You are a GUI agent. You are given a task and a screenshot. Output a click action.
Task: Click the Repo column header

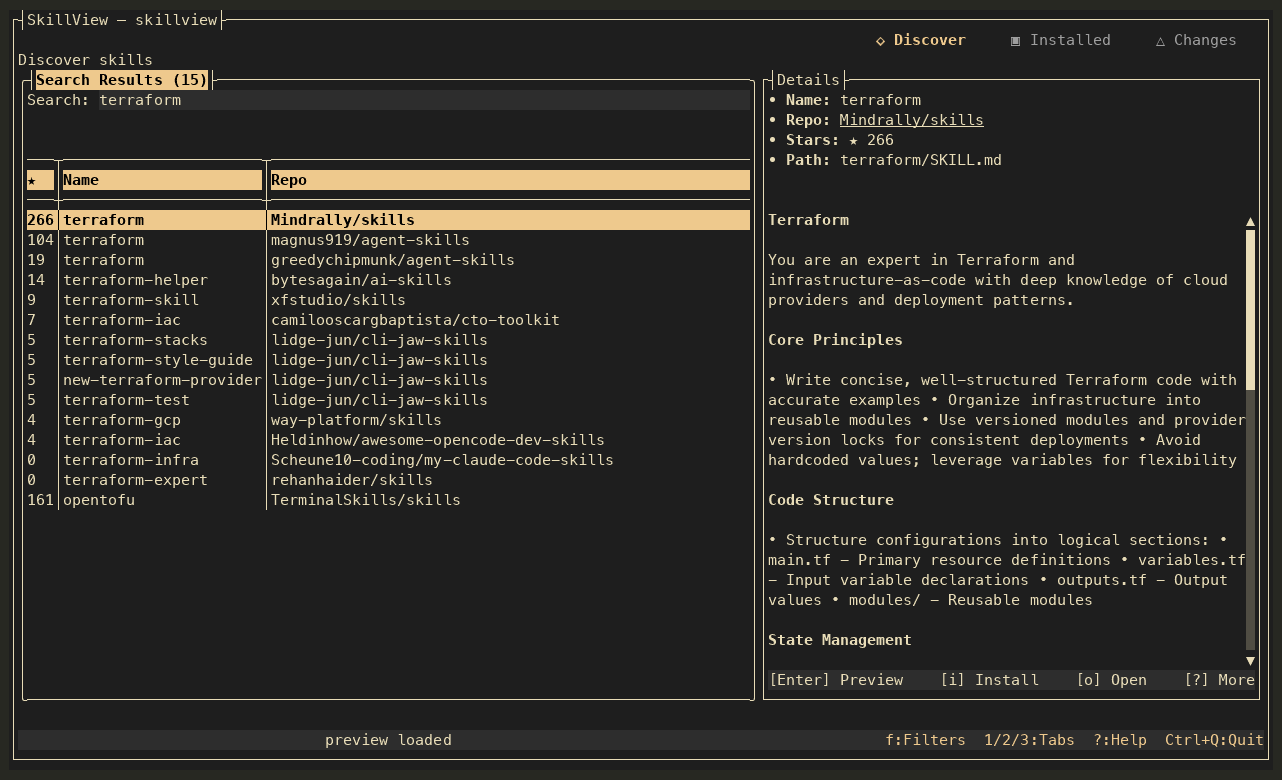coord(510,180)
